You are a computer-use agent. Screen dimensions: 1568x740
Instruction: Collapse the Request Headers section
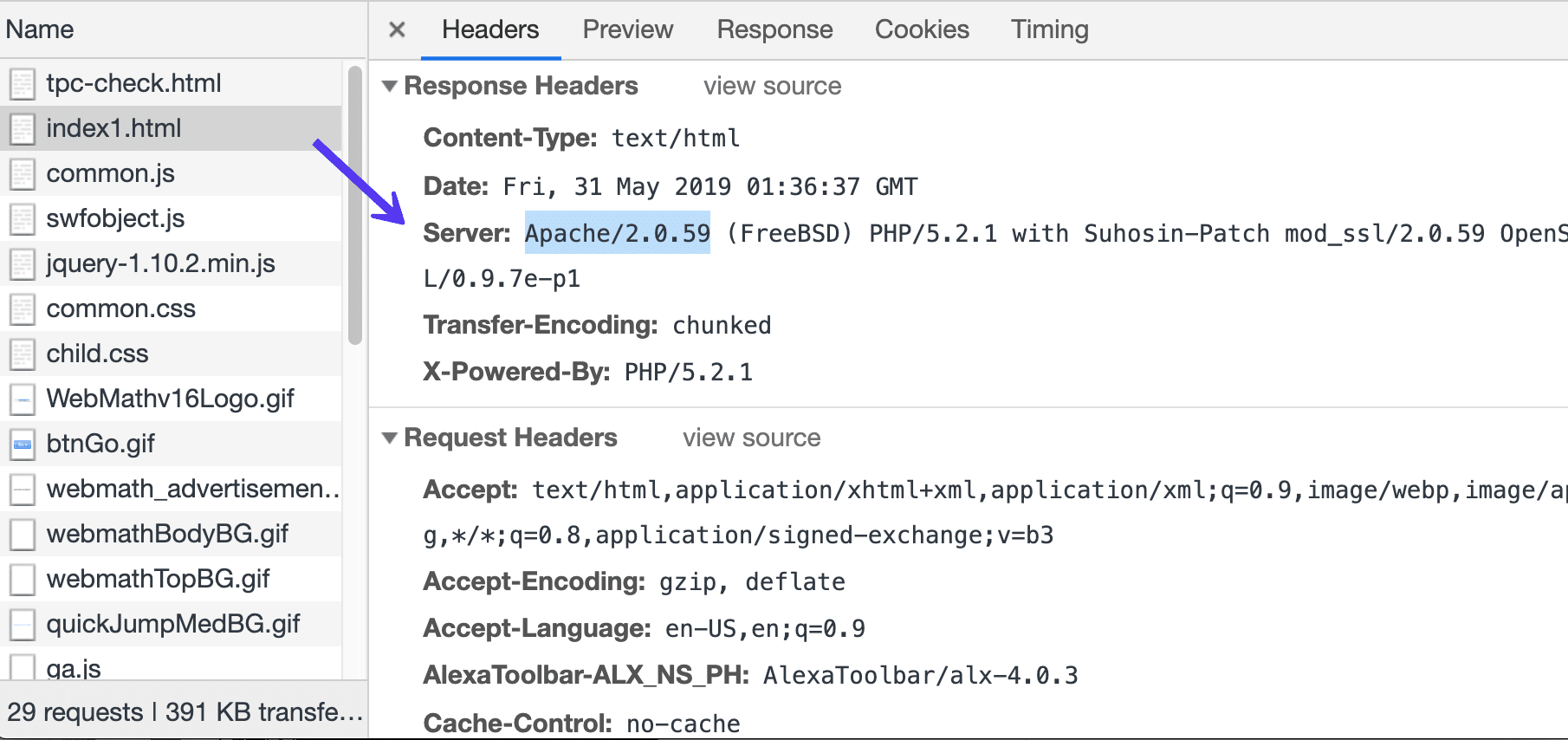coord(391,438)
